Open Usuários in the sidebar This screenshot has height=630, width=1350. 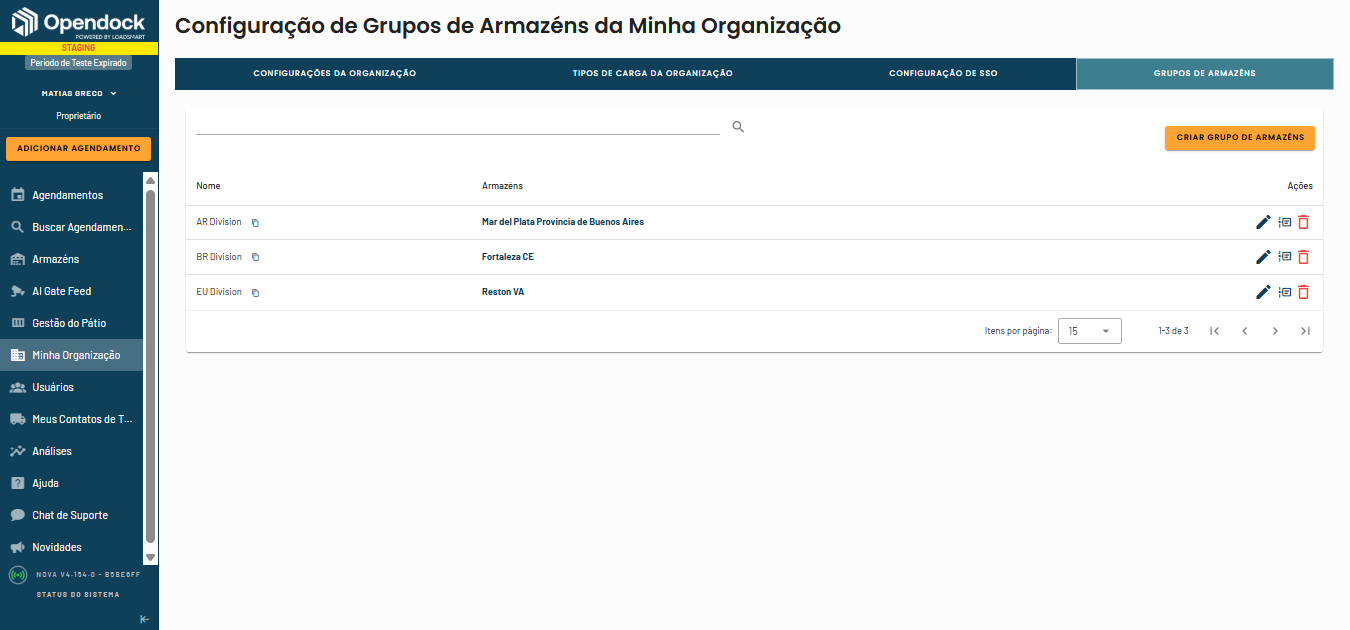(x=72, y=387)
